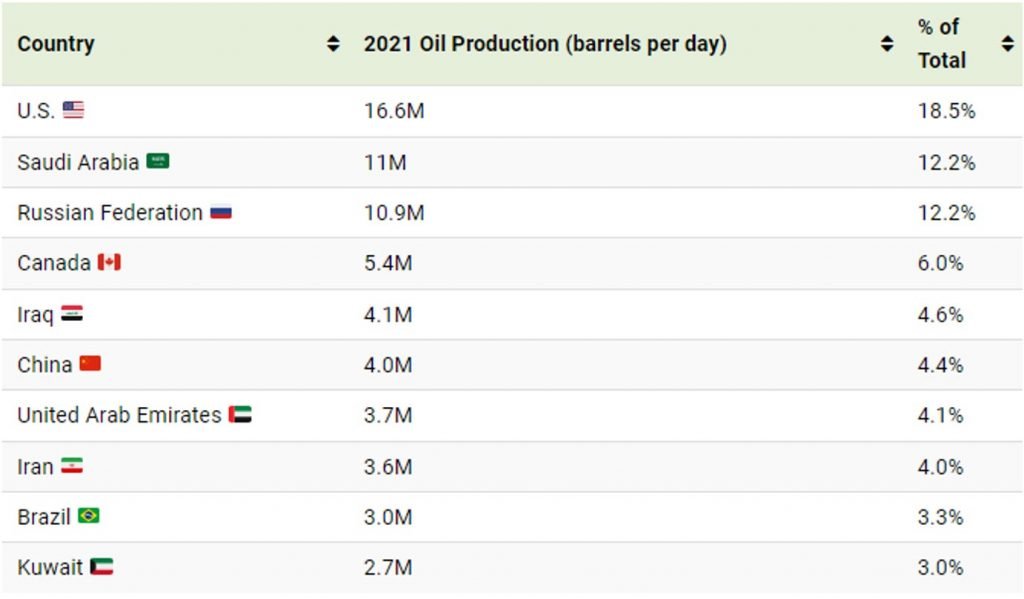Sort table by Country column arrows
This screenshot has height=599, width=1024.
pos(333,44)
